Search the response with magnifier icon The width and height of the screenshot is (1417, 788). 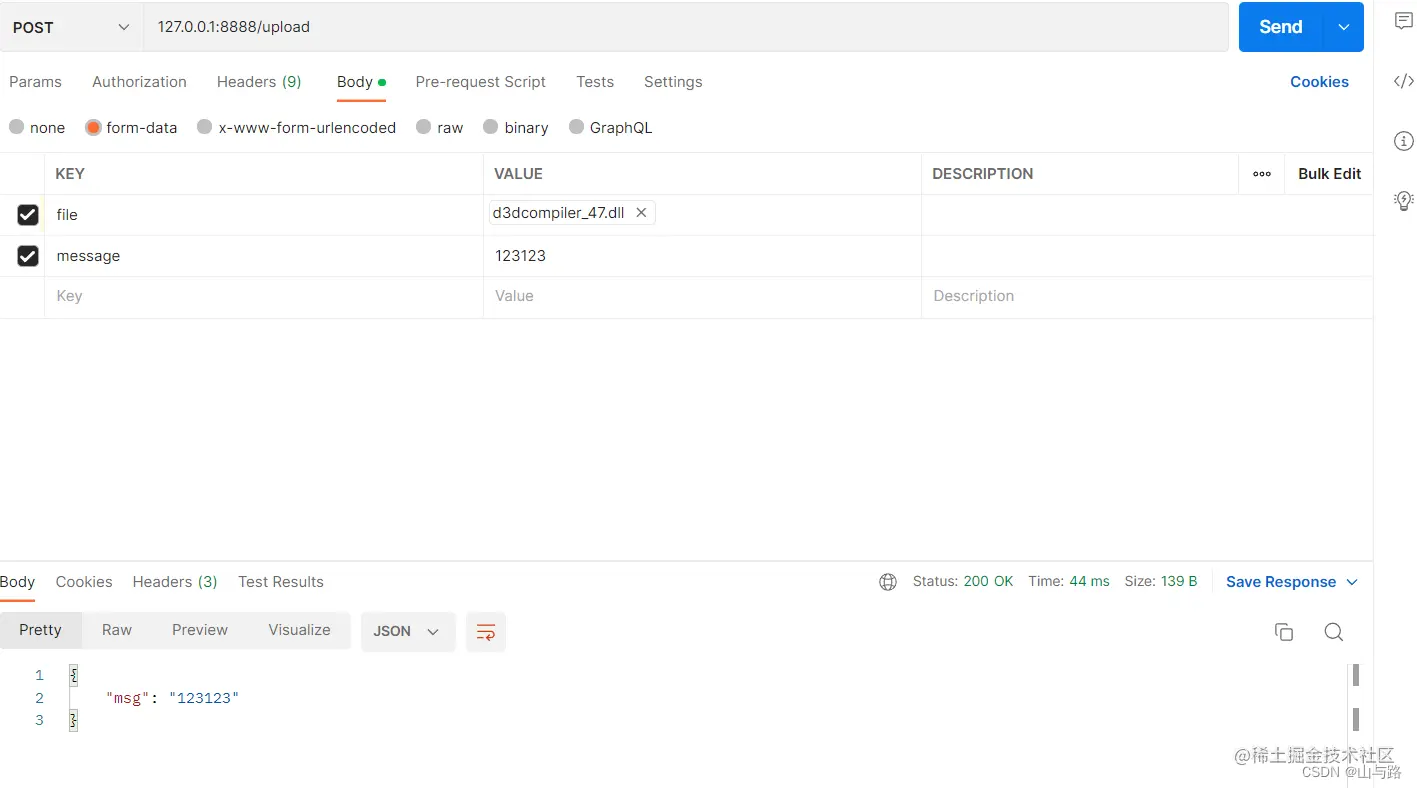click(1333, 632)
